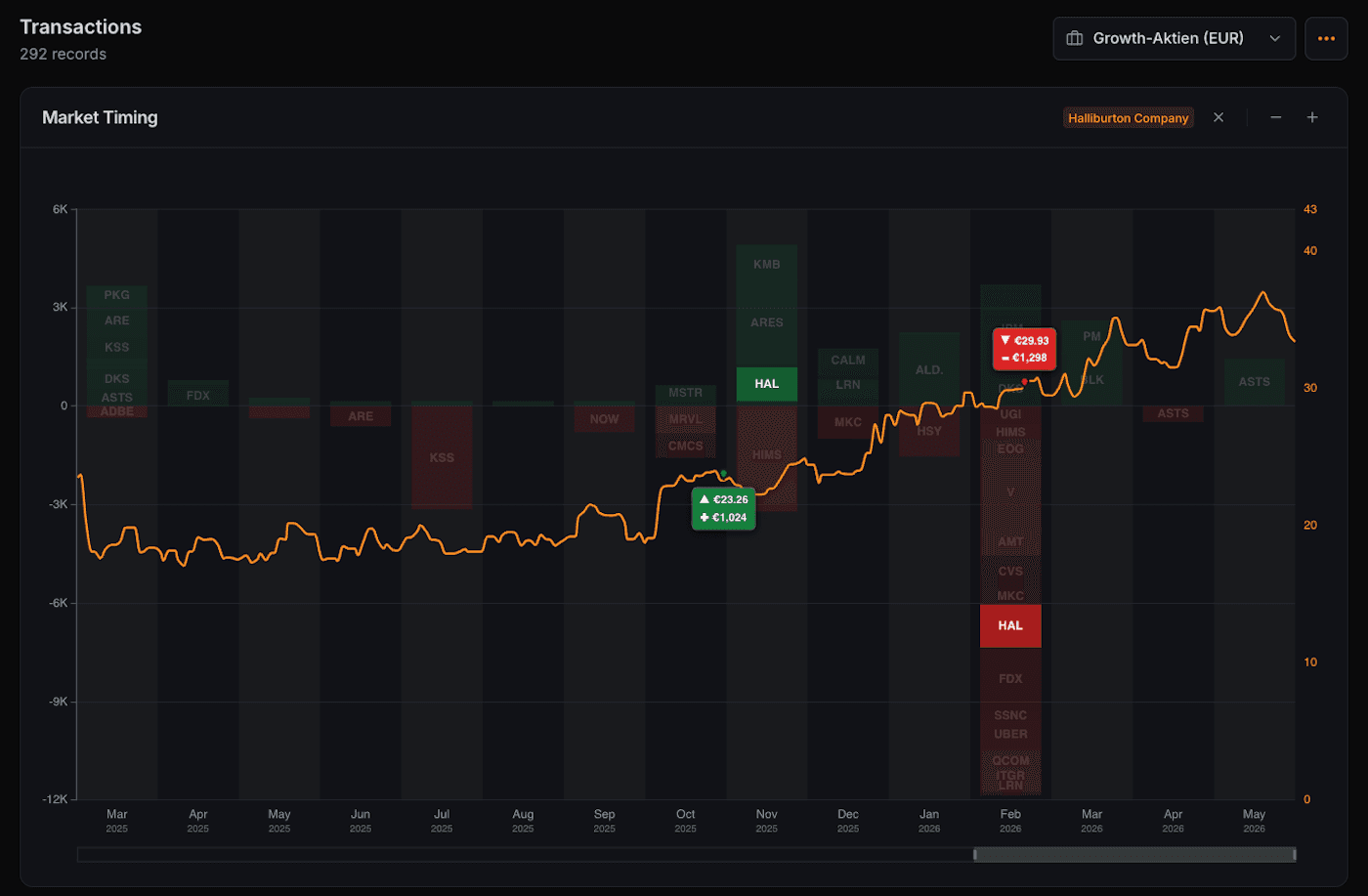Remove the Halliburton Company filter with X
The width and height of the screenshot is (1368, 896).
[1218, 117]
